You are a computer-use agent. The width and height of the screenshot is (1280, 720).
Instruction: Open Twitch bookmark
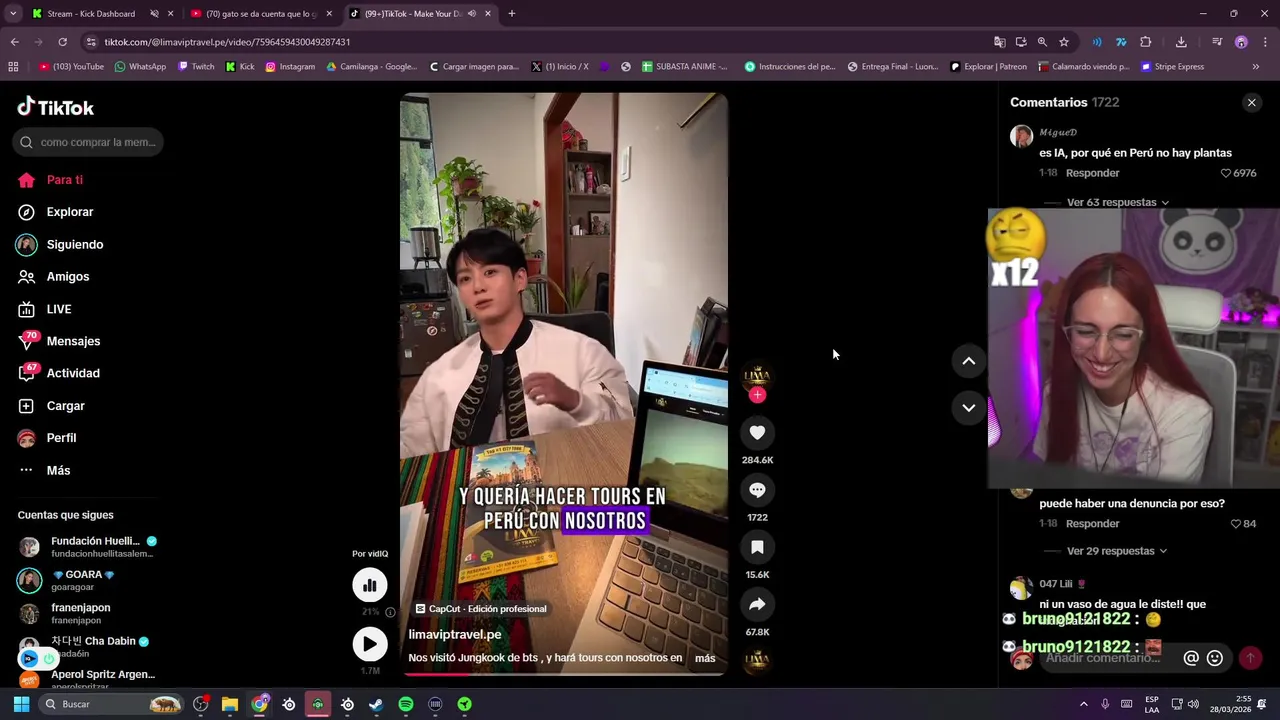(196, 67)
